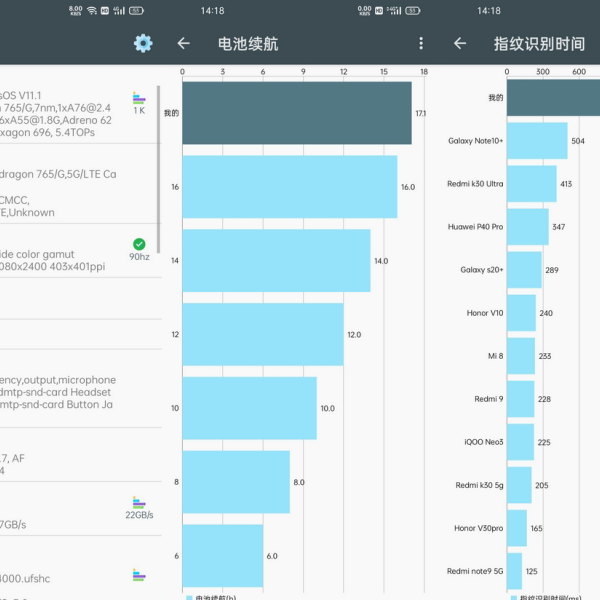Click the wide color gamut display row
Screen dimensions: 600x600
click(x=80, y=251)
